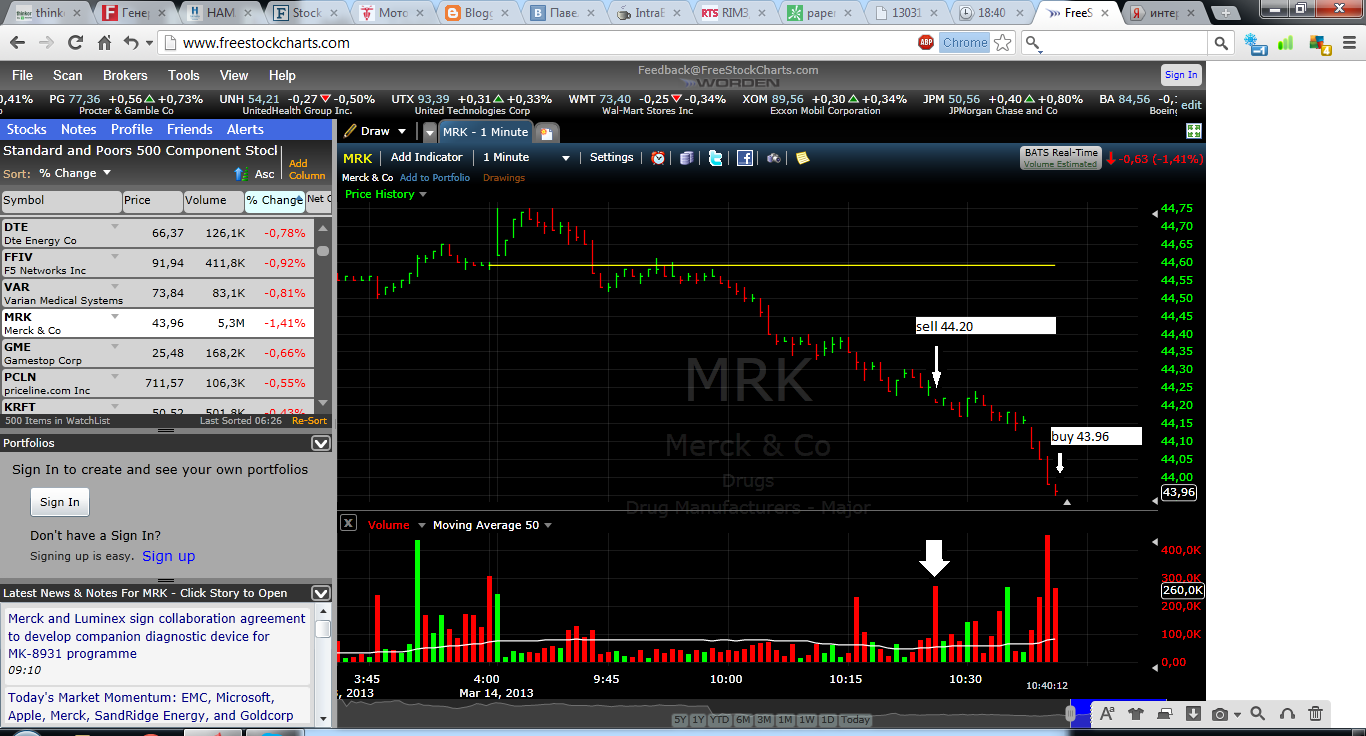
Task: Click the green fullscreen chart icon
Action: pyautogui.click(x=1194, y=131)
